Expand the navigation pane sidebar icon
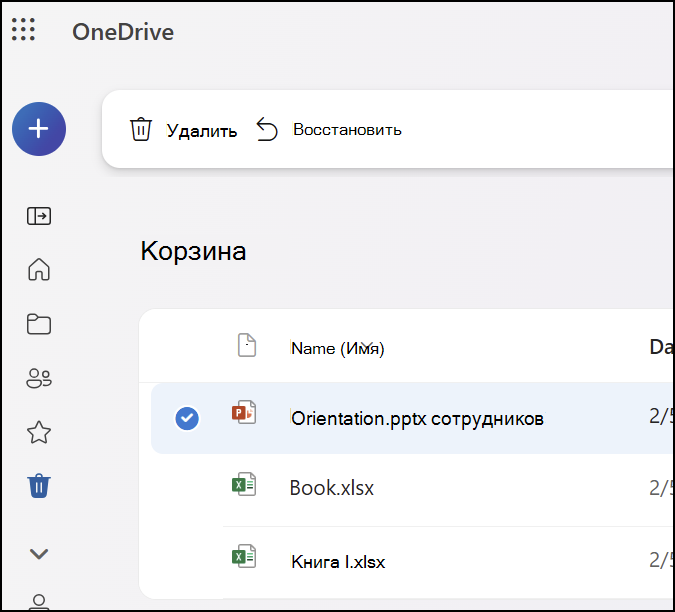This screenshot has width=675, height=612. tap(39, 216)
